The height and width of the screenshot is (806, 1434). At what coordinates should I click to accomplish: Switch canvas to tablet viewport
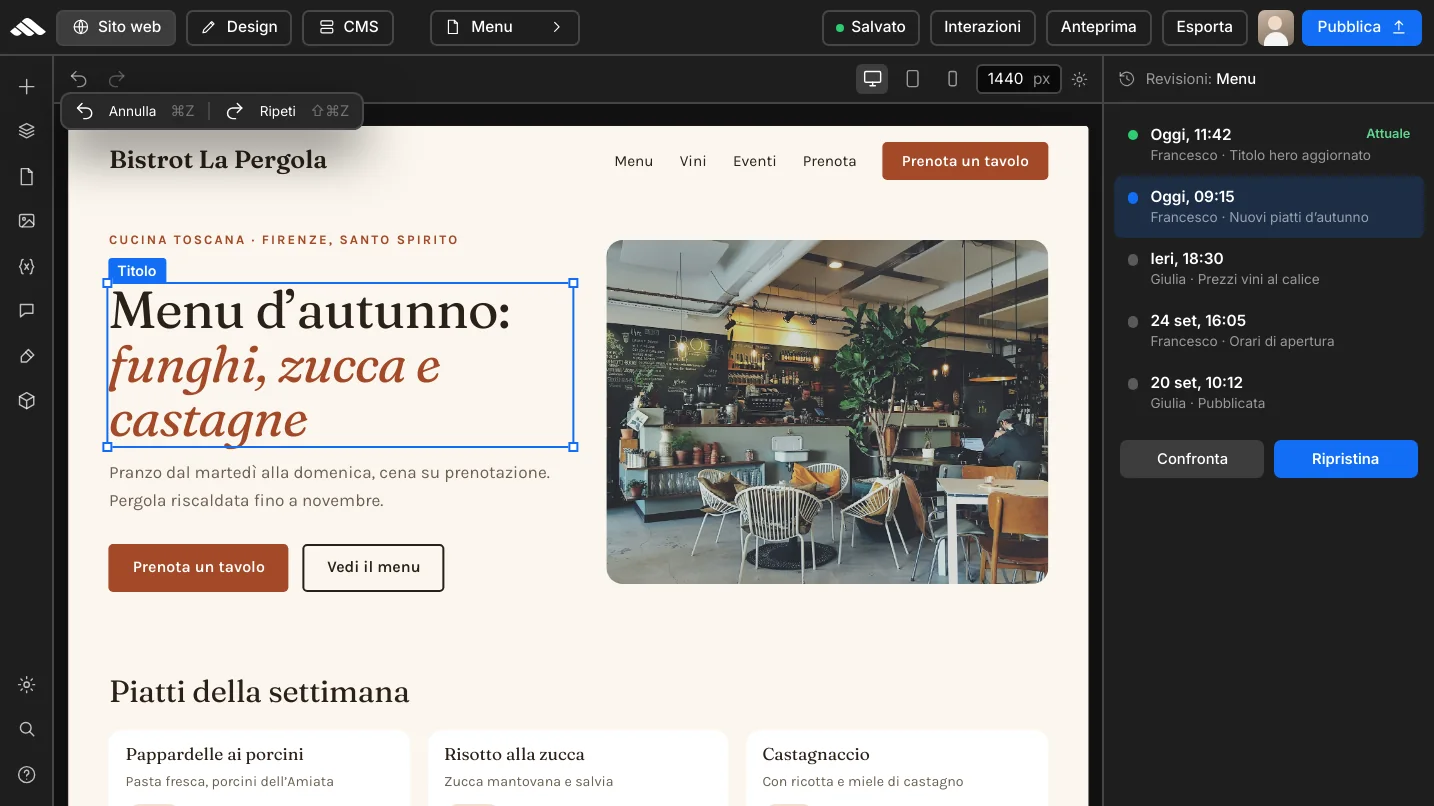[912, 79]
